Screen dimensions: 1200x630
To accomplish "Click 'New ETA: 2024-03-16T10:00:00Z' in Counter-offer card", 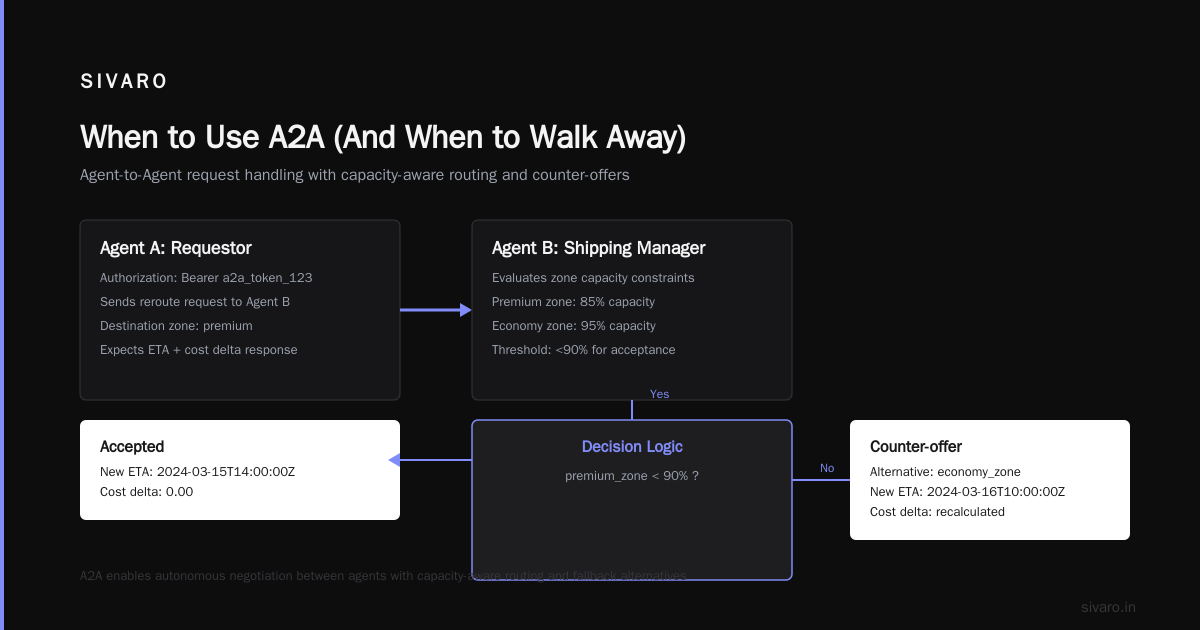I will pyautogui.click(x=968, y=492).
